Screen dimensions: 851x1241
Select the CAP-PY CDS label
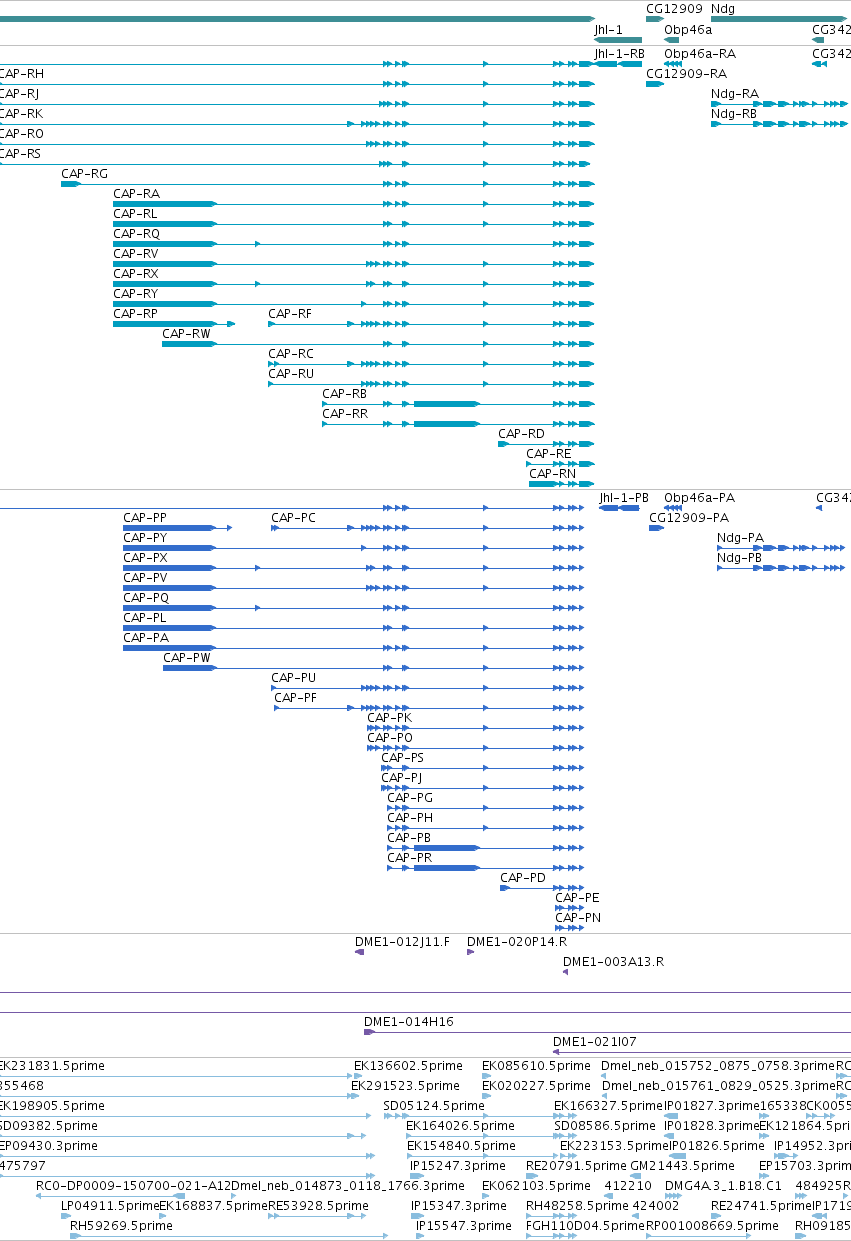pos(145,538)
